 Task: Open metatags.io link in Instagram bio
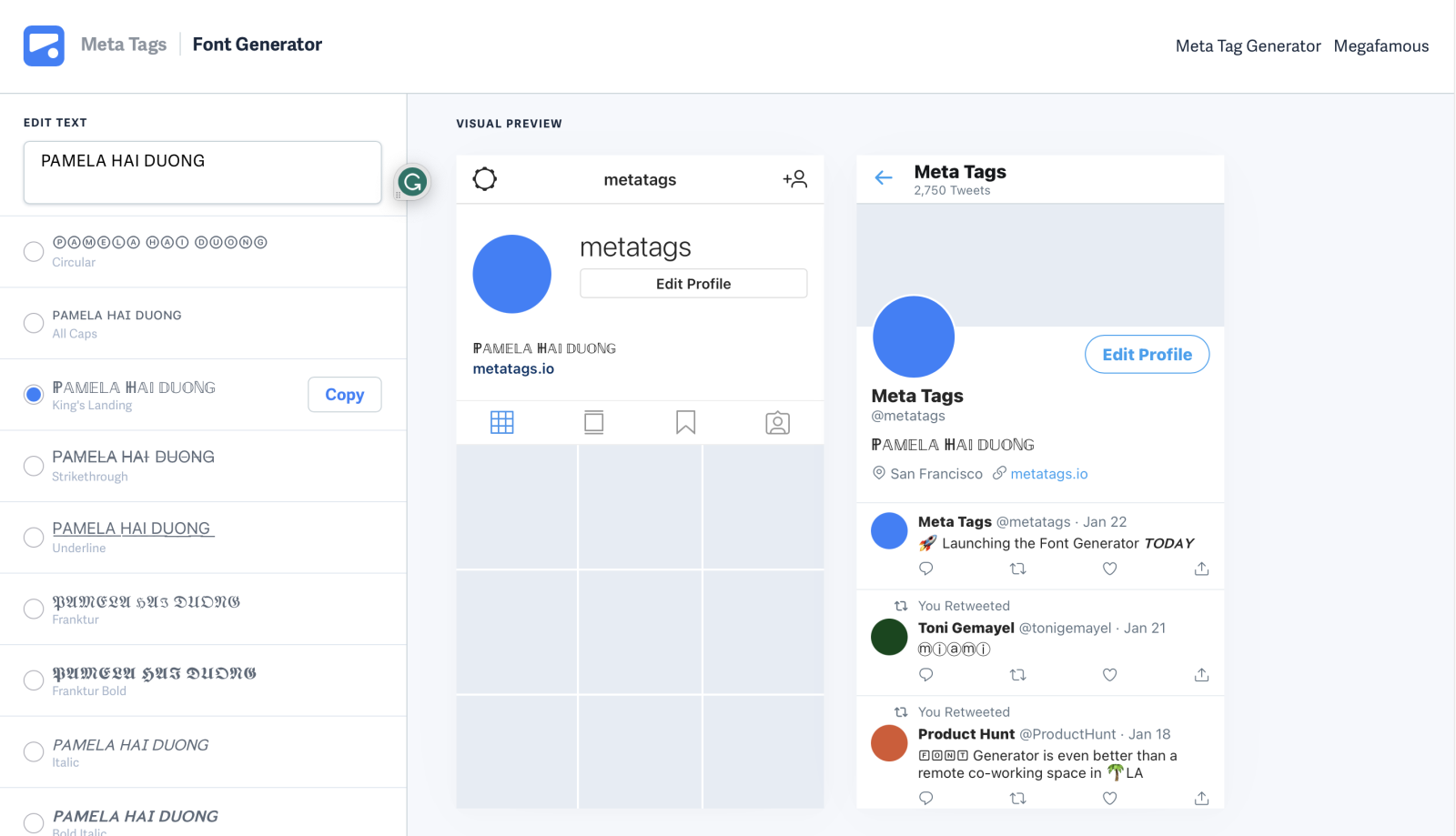click(x=513, y=368)
